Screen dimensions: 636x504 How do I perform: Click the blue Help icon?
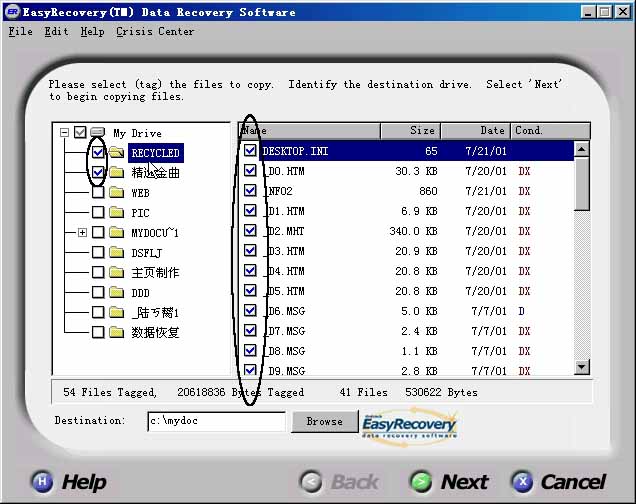tap(42, 482)
